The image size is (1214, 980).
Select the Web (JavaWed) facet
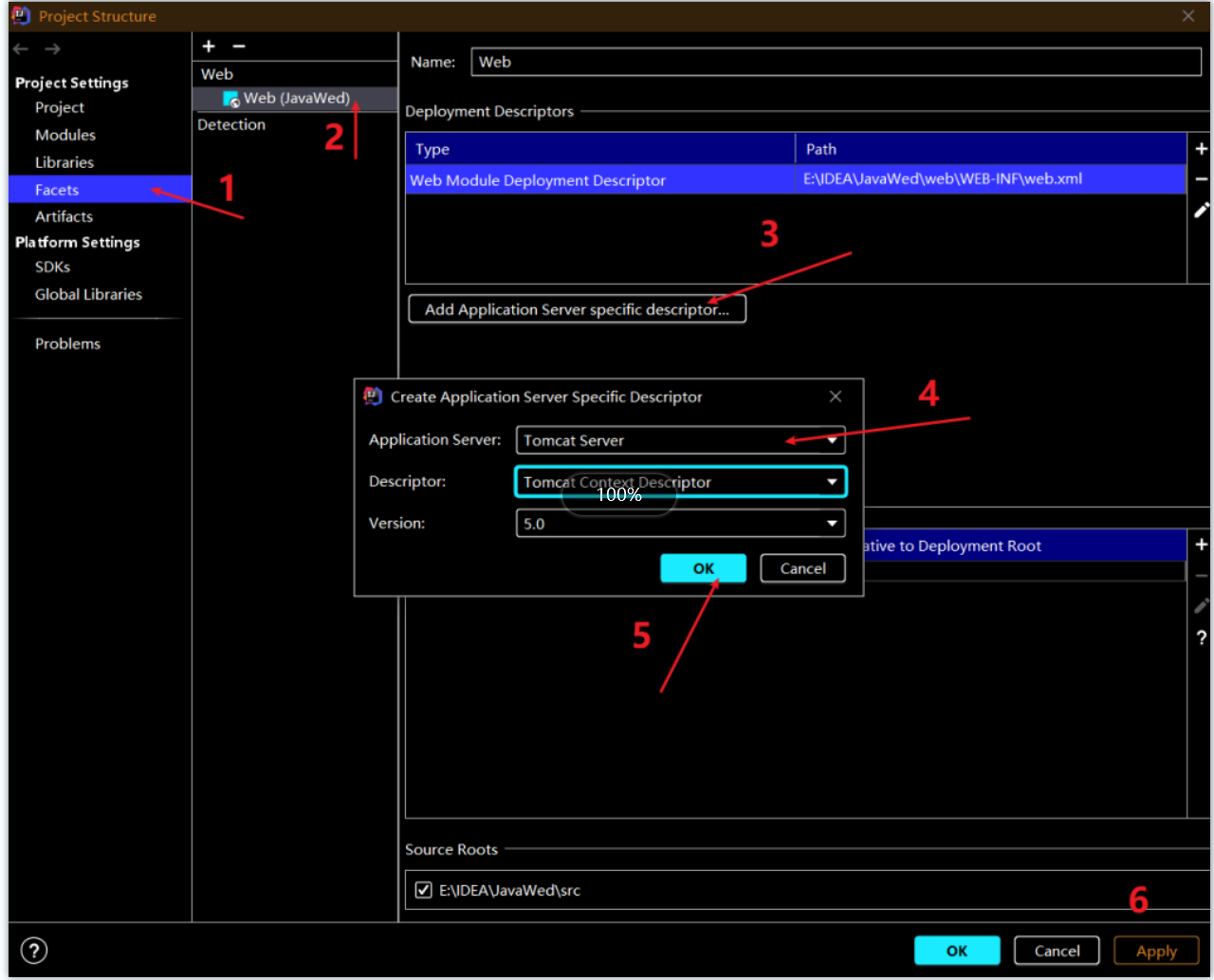point(295,98)
